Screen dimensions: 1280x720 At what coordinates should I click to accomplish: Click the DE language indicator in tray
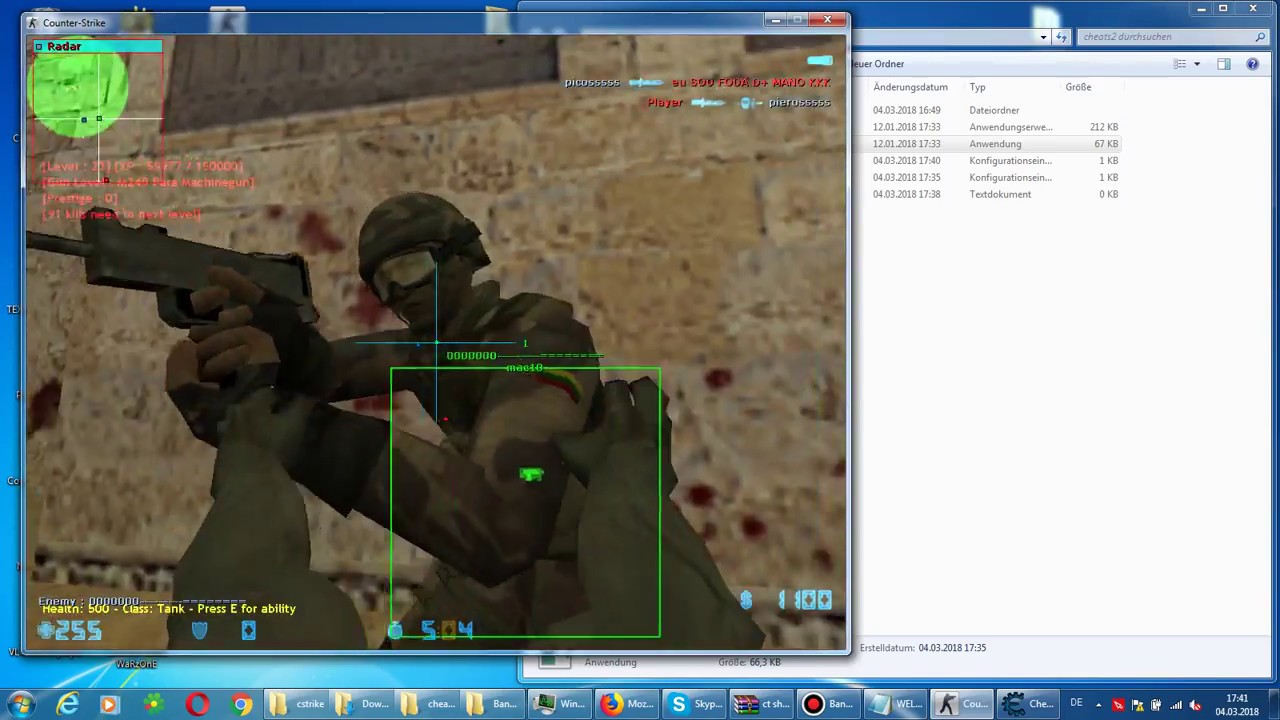1076,703
